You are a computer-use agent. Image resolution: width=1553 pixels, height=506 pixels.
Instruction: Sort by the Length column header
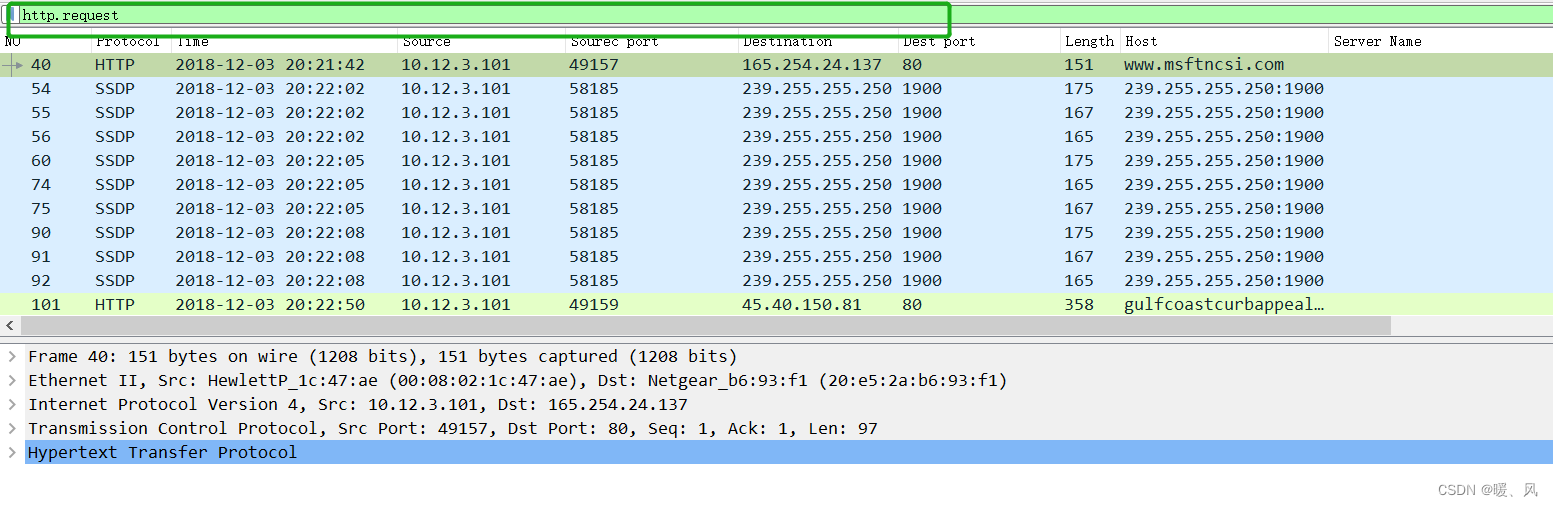[x=1090, y=42]
